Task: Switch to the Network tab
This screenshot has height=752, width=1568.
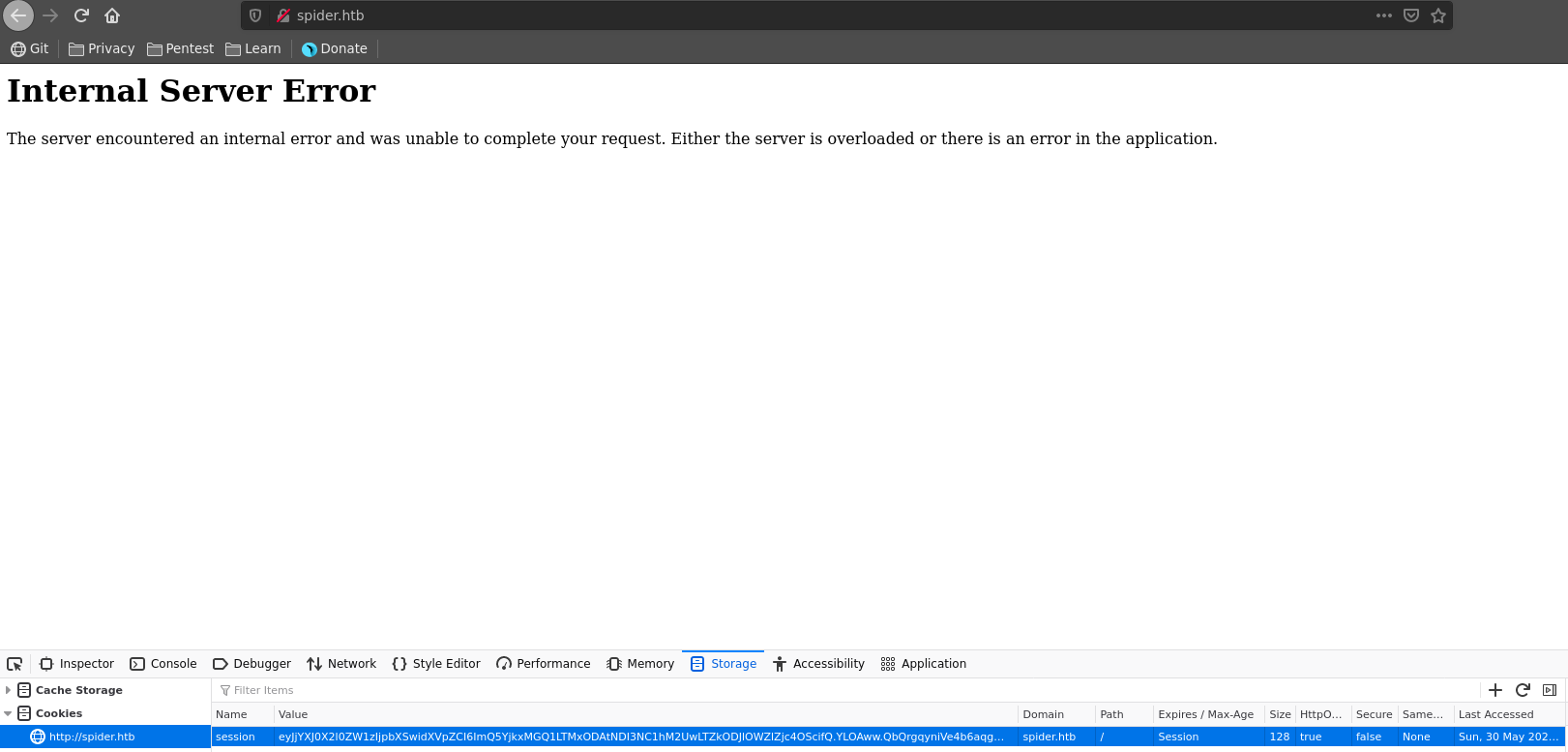Action: 341,664
